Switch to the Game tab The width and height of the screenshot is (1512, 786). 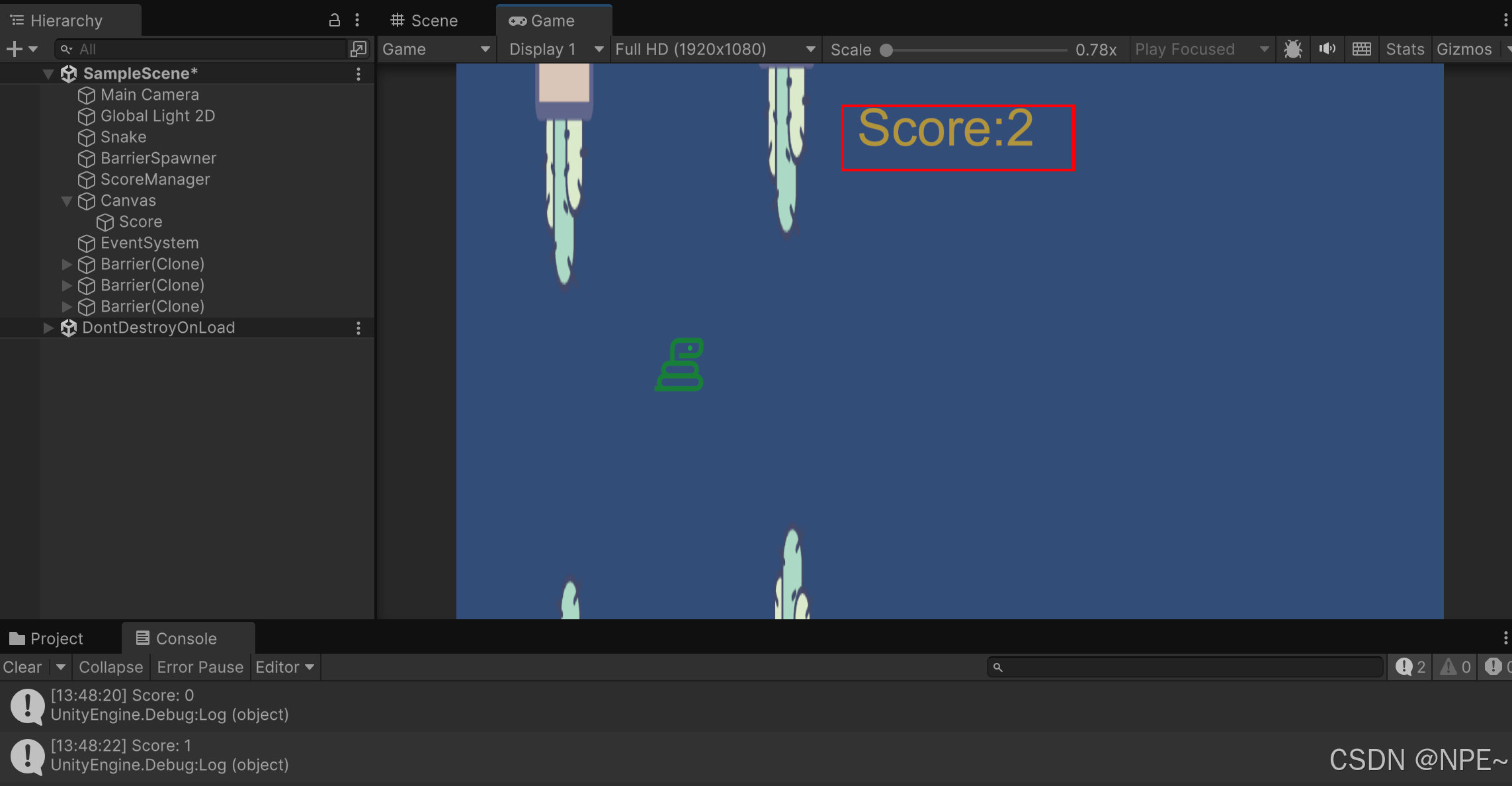click(553, 21)
